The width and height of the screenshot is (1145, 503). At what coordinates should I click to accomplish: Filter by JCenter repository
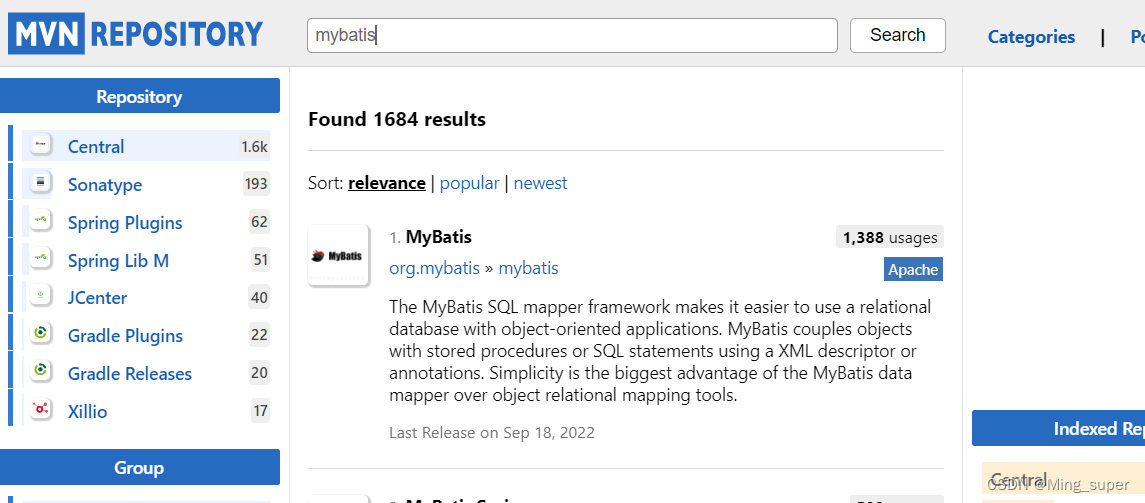click(x=97, y=298)
